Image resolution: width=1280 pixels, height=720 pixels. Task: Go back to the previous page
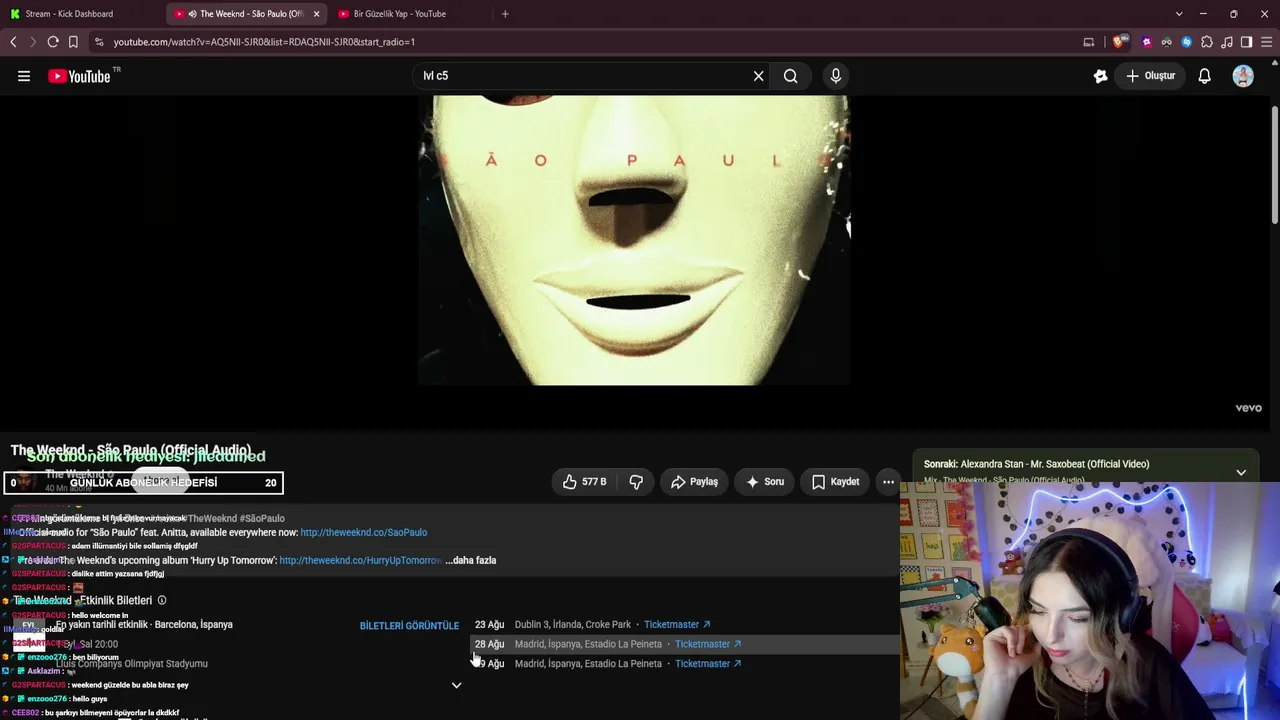[x=13, y=42]
